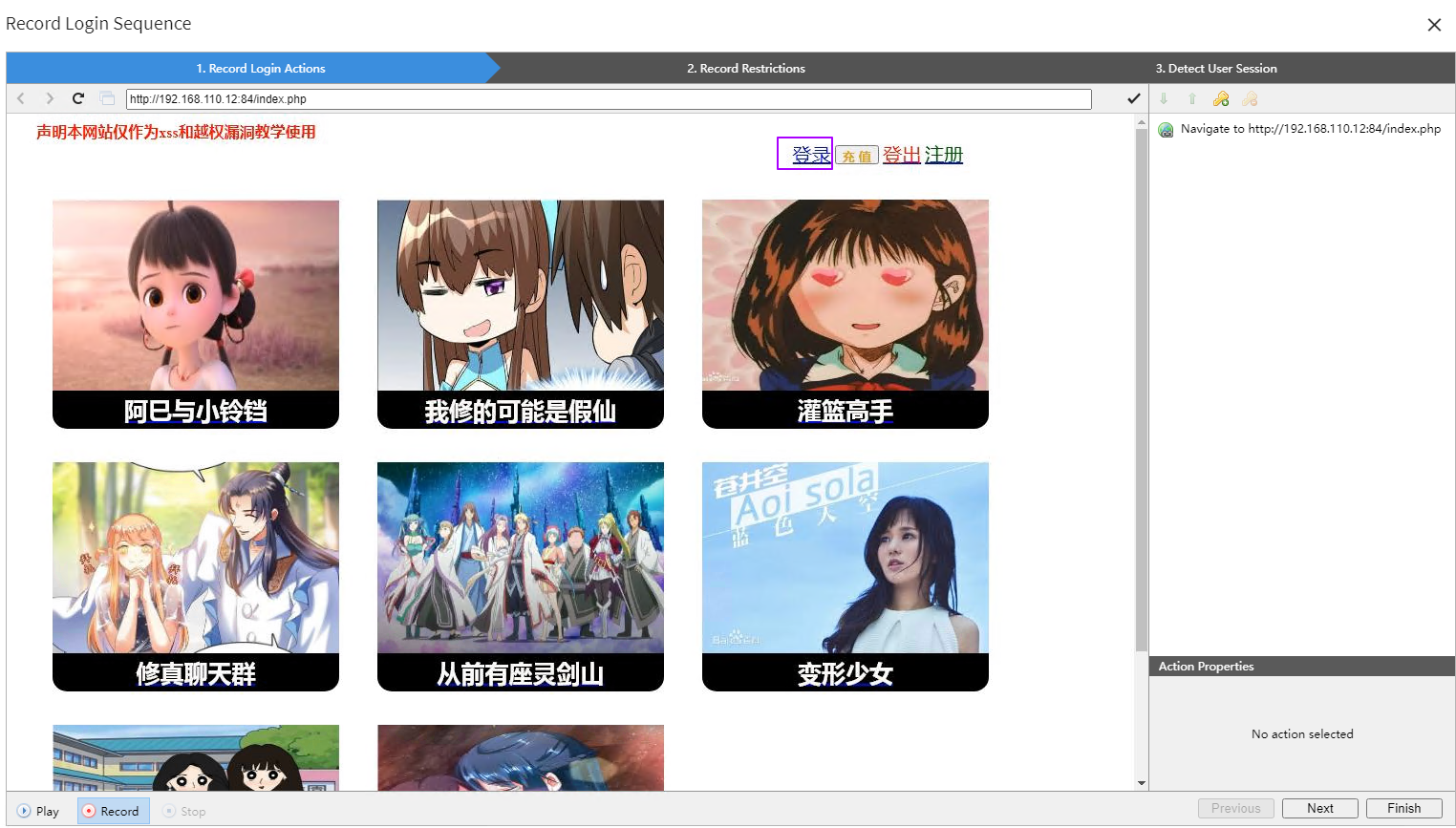
Task: Click the window icon beside reload
Action: (107, 98)
